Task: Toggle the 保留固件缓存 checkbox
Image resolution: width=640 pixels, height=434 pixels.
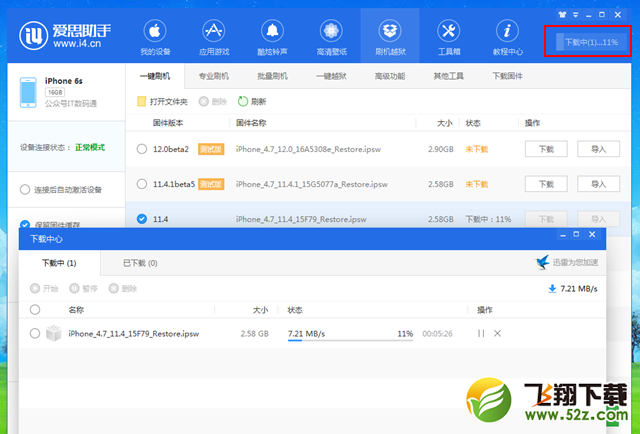Action: [25, 225]
